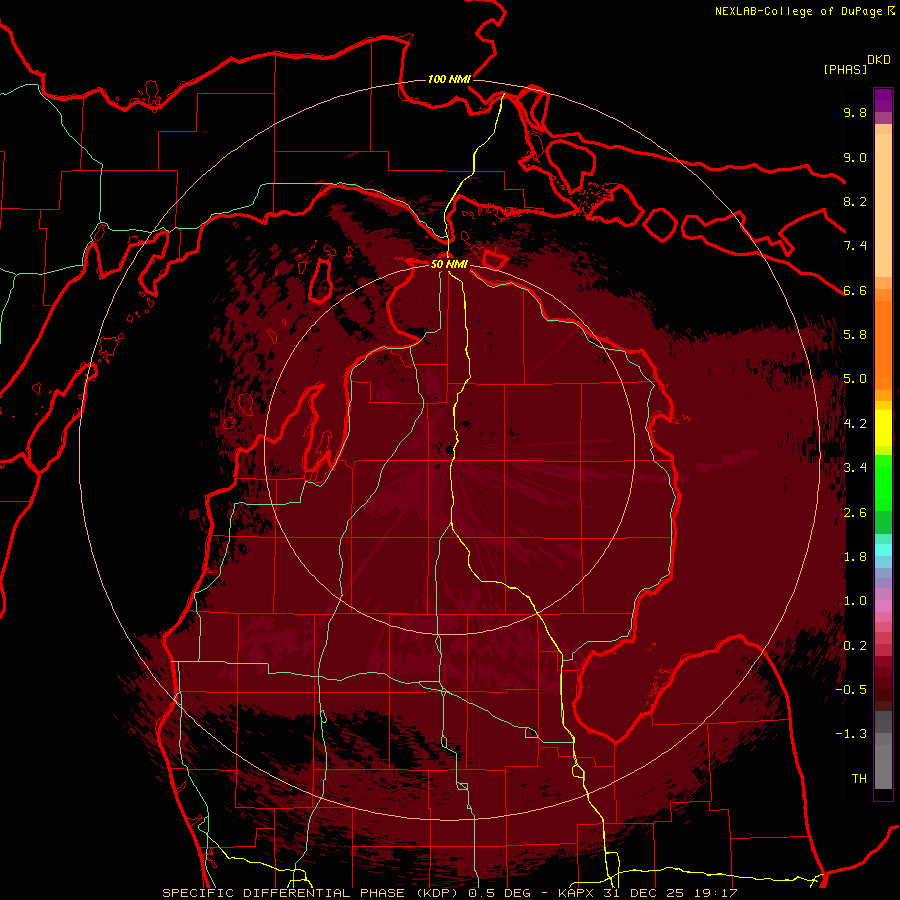Select the 9.8 value on color scale
This screenshot has height=900, width=900.
point(855,112)
